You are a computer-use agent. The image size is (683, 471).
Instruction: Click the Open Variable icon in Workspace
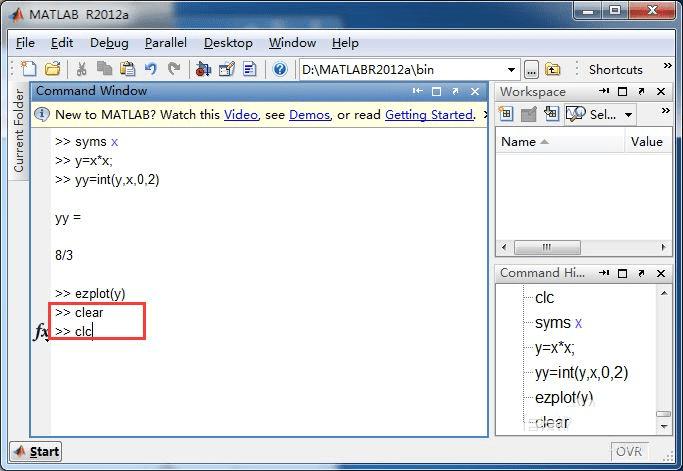tap(528, 115)
